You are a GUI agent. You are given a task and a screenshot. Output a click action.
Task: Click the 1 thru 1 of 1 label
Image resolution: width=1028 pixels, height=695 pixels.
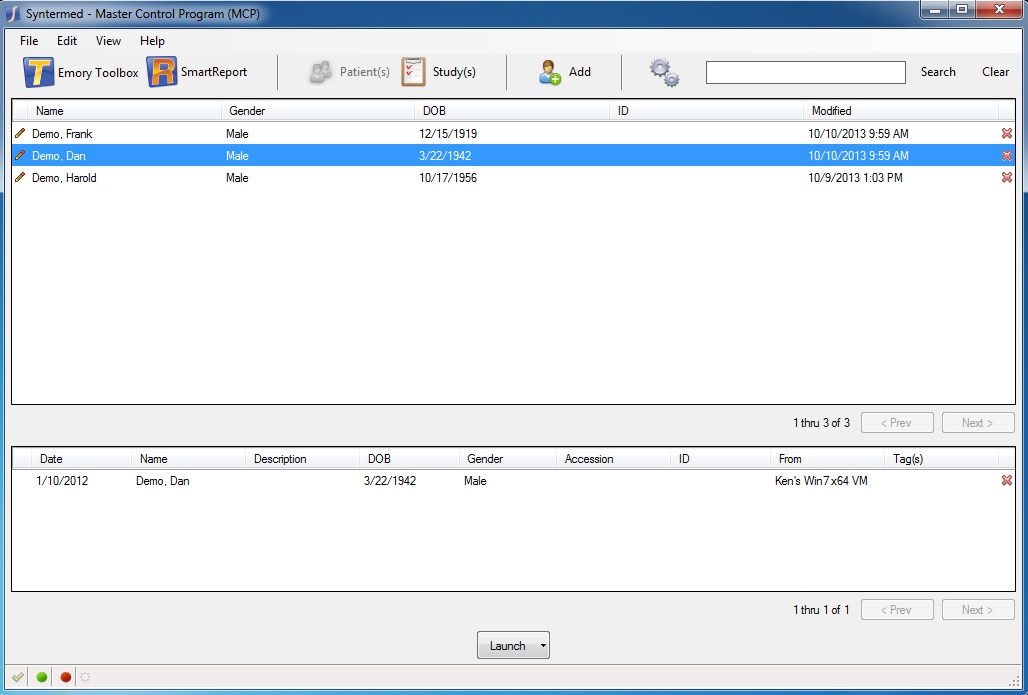coord(821,610)
